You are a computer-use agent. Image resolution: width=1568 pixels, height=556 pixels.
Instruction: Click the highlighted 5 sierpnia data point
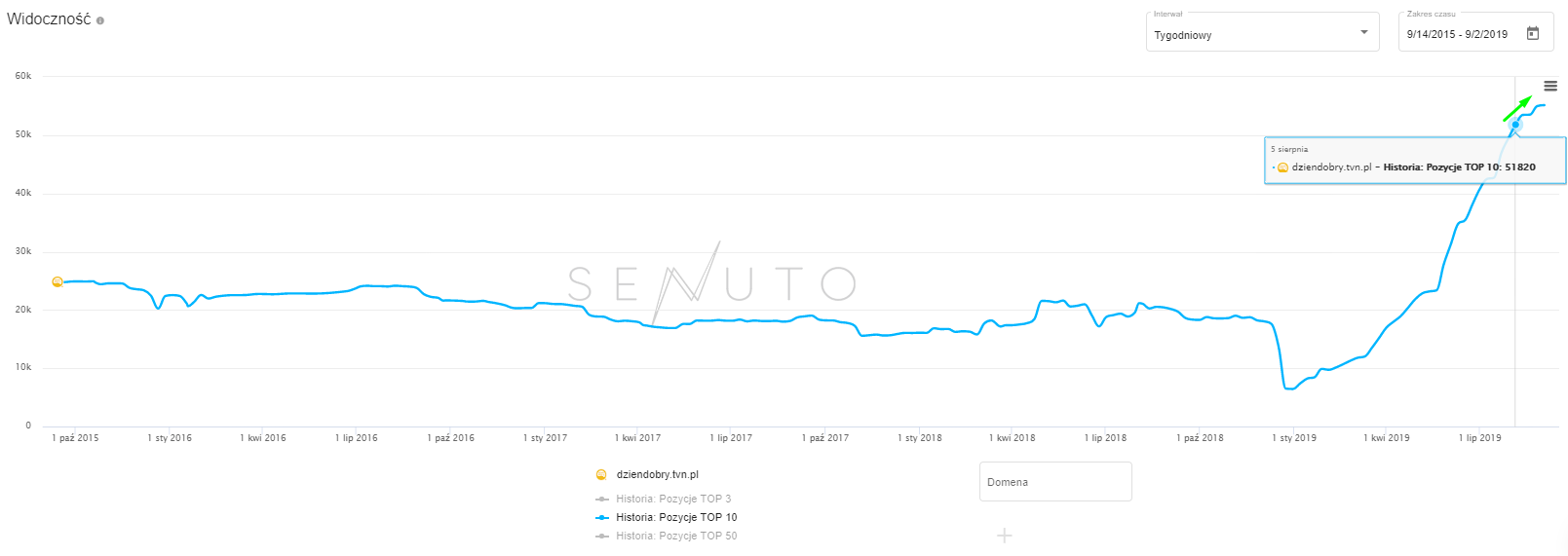pyautogui.click(x=1515, y=125)
